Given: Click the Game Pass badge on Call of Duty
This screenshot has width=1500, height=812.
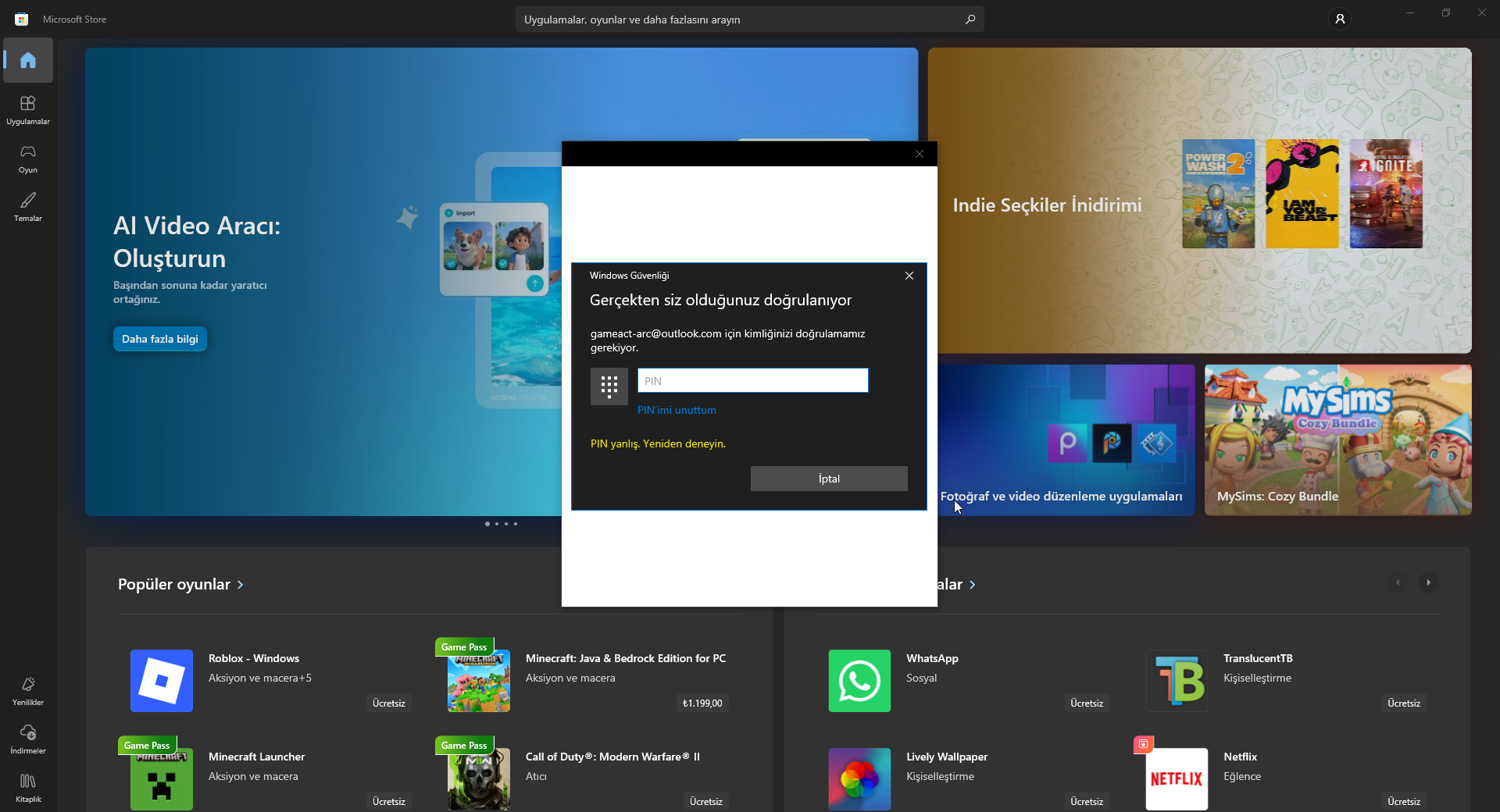Looking at the screenshot, I should tap(464, 746).
